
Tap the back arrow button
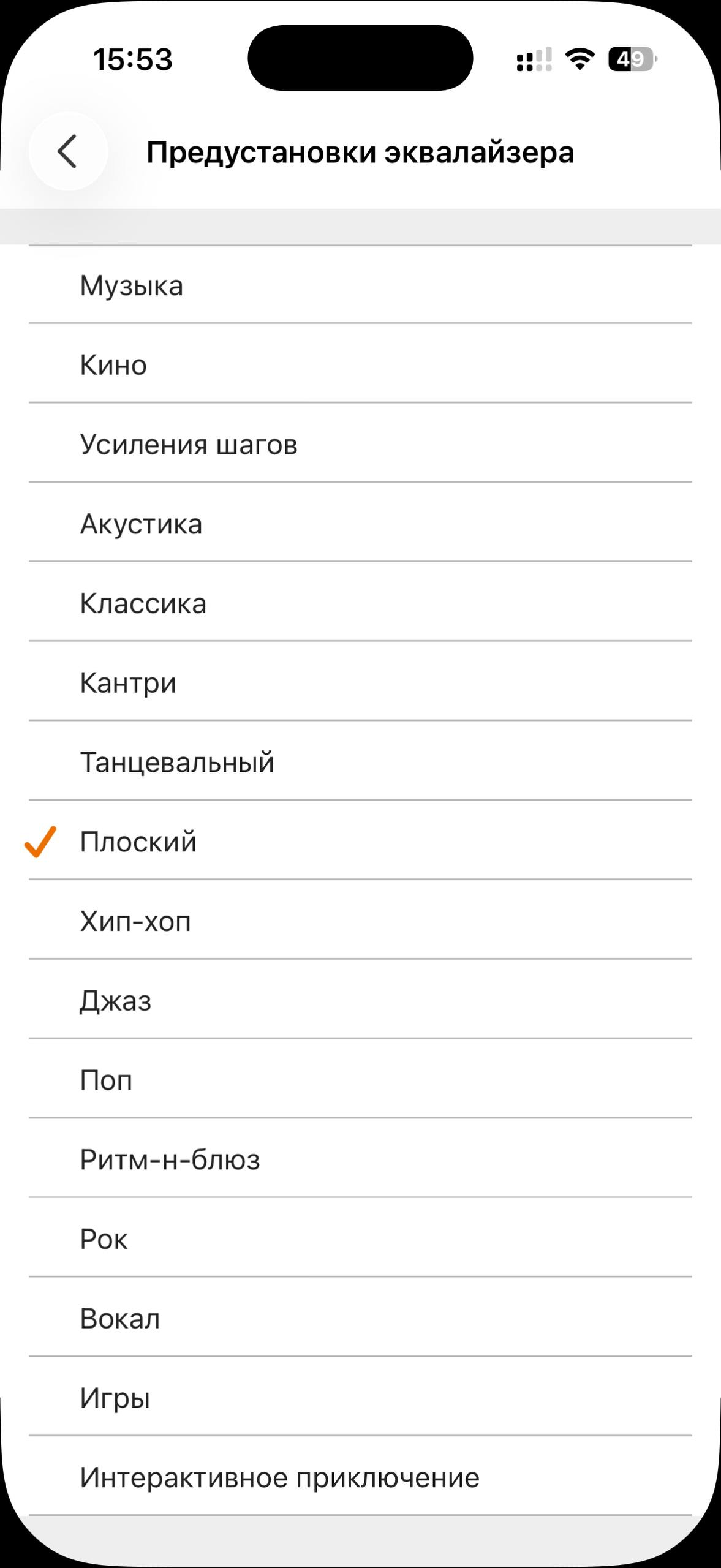[68, 151]
